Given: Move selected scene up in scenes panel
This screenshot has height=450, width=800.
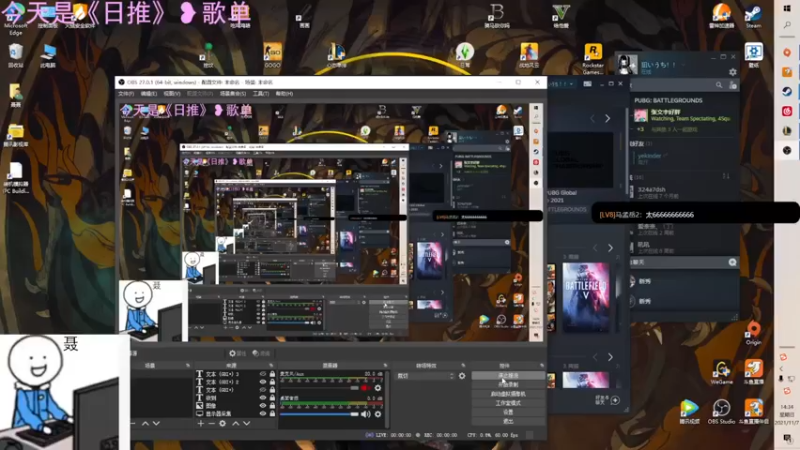Looking at the screenshot, I should 145,423.
